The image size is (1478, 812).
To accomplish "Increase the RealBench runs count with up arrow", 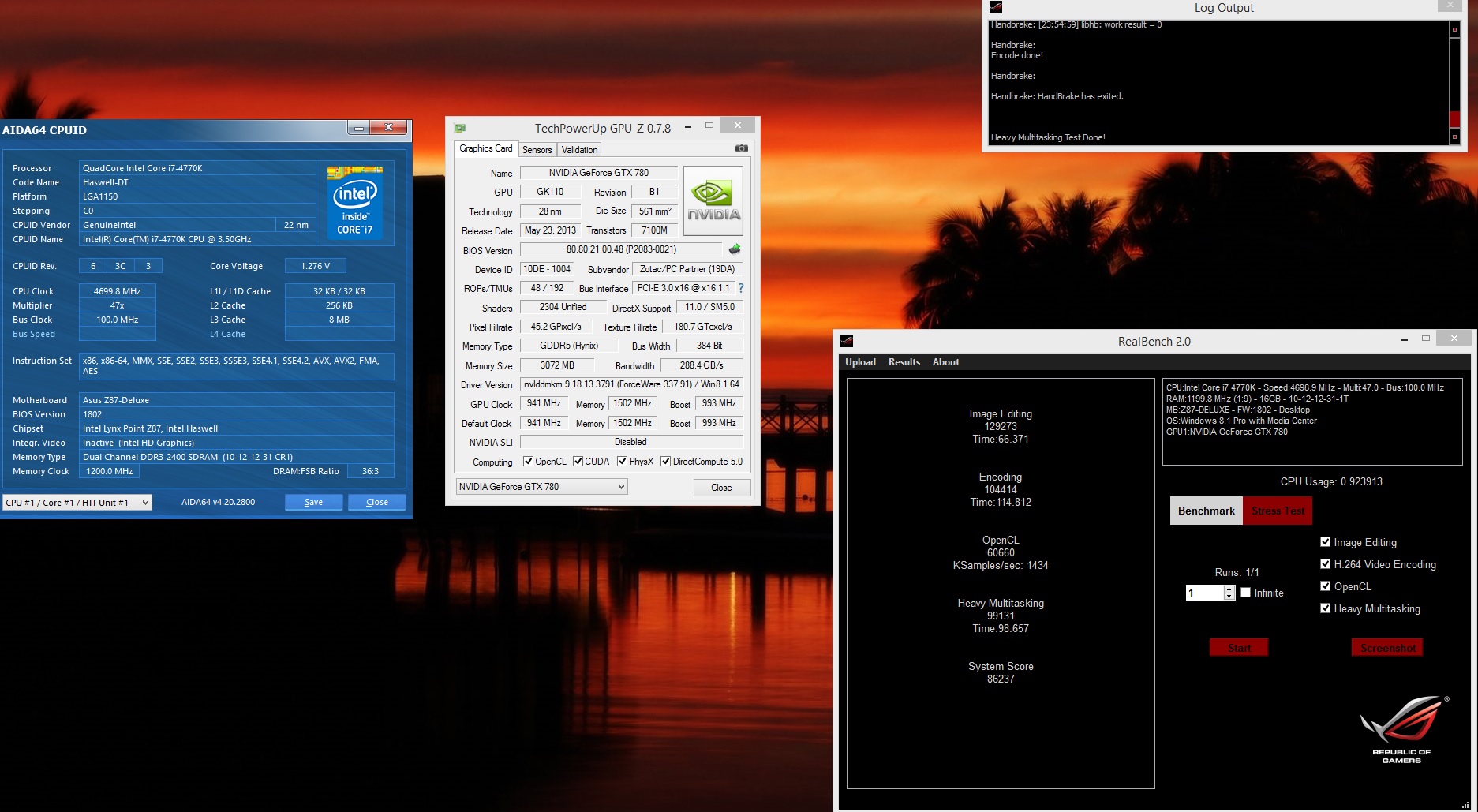I will [x=1229, y=589].
